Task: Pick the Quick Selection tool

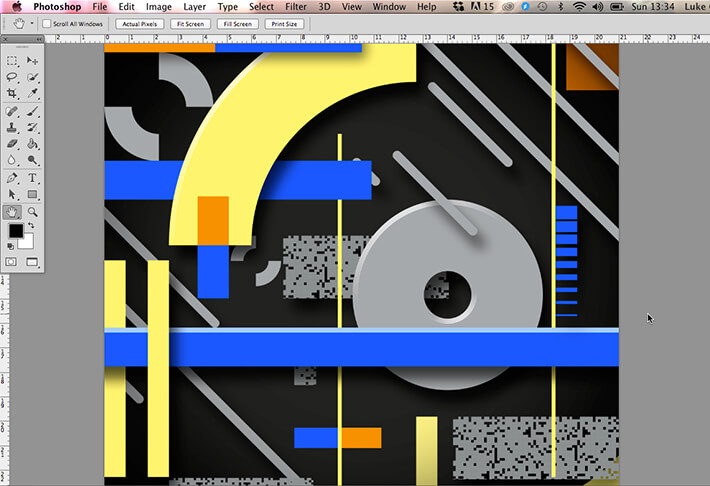Action: [32, 77]
